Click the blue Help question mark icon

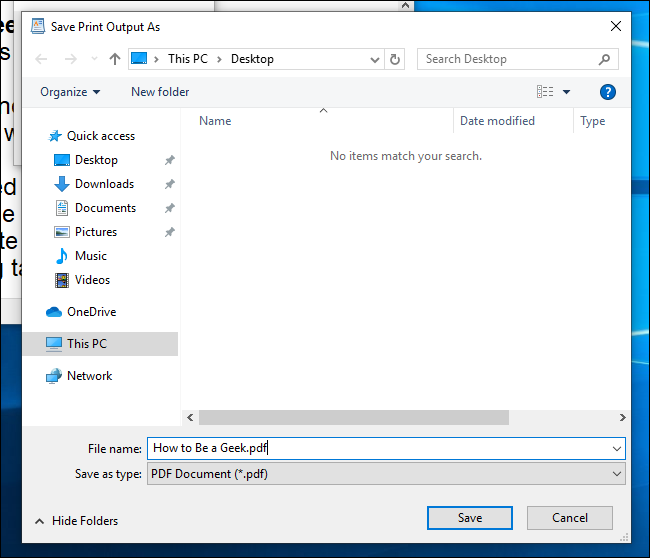coord(607,92)
